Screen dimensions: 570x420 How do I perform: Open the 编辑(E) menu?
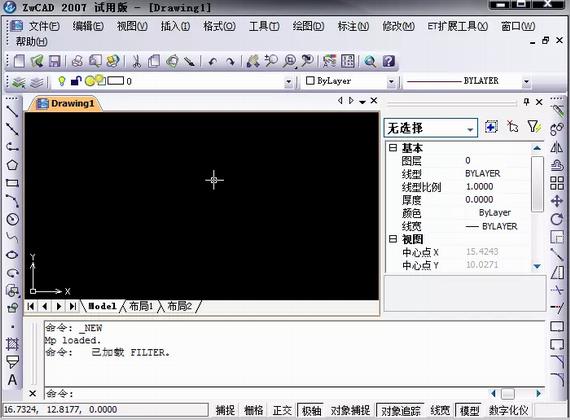tap(88, 26)
